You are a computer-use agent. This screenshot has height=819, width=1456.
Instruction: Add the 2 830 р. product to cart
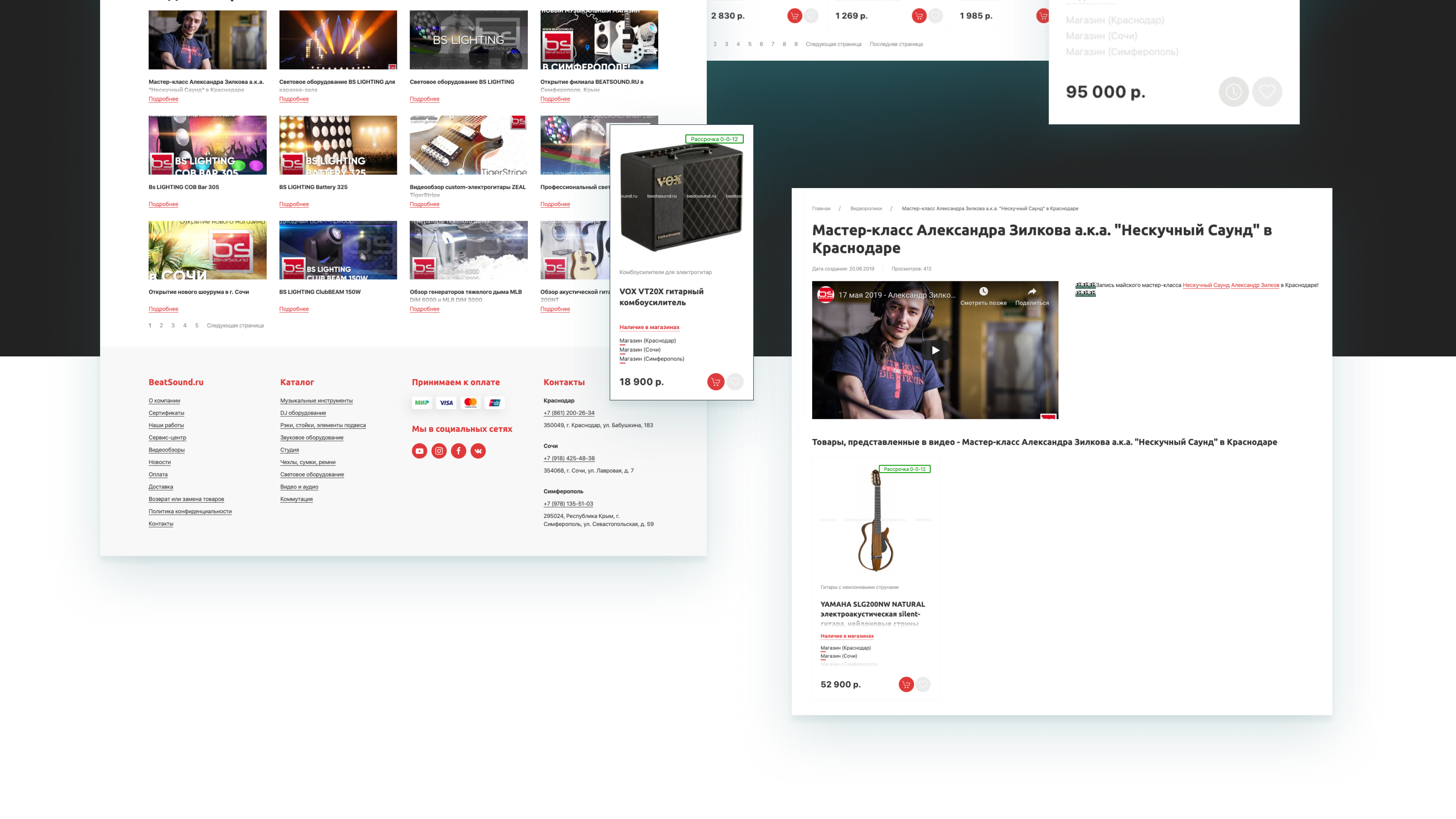point(795,16)
